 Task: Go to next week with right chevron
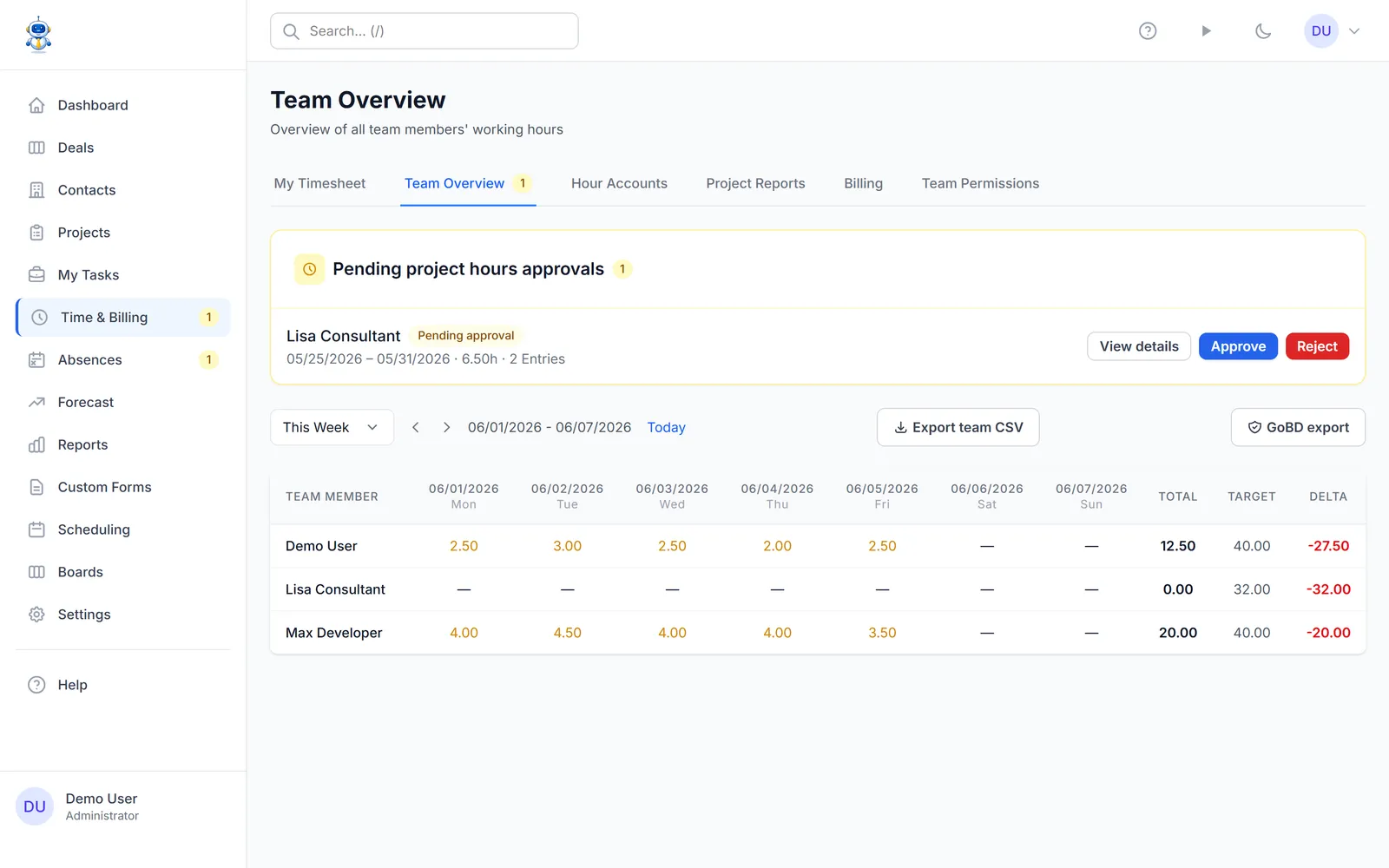pos(446,427)
